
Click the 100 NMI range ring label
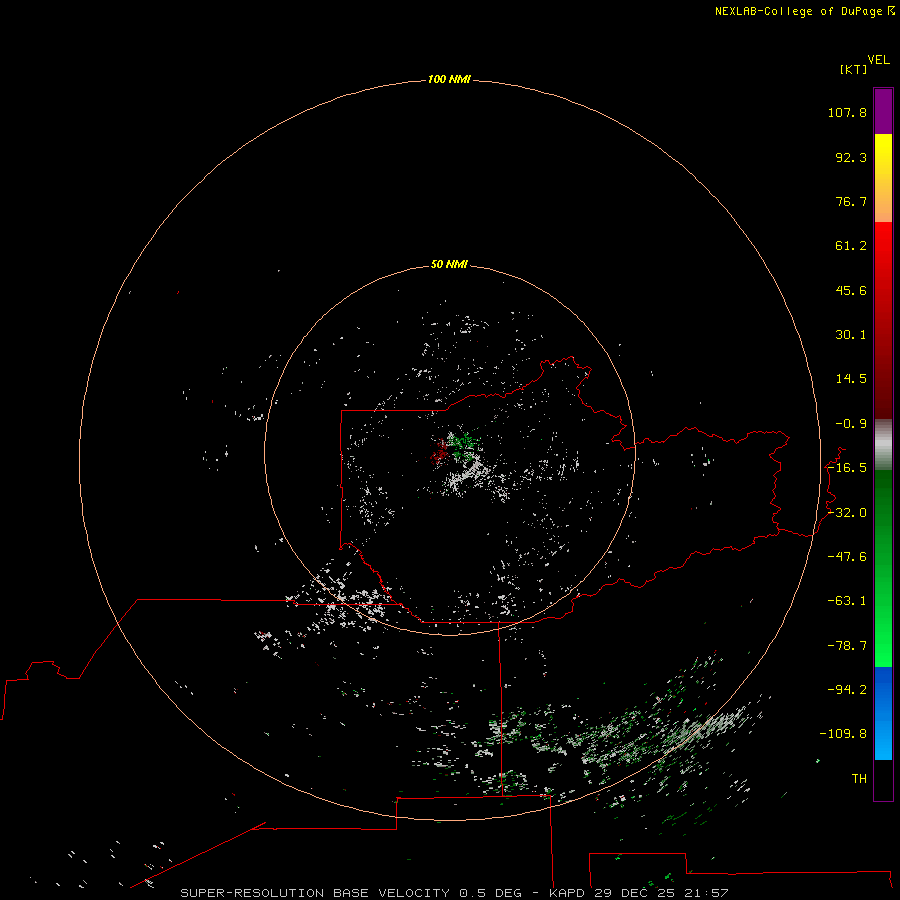(x=449, y=79)
